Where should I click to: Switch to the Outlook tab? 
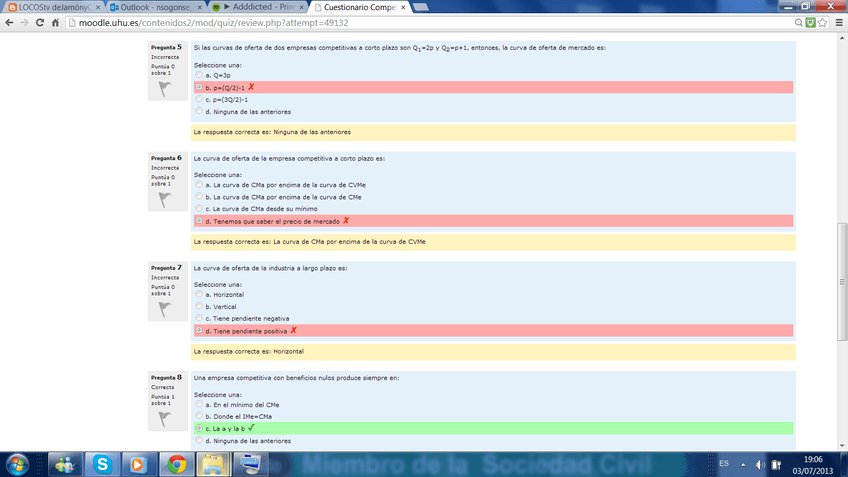154,8
